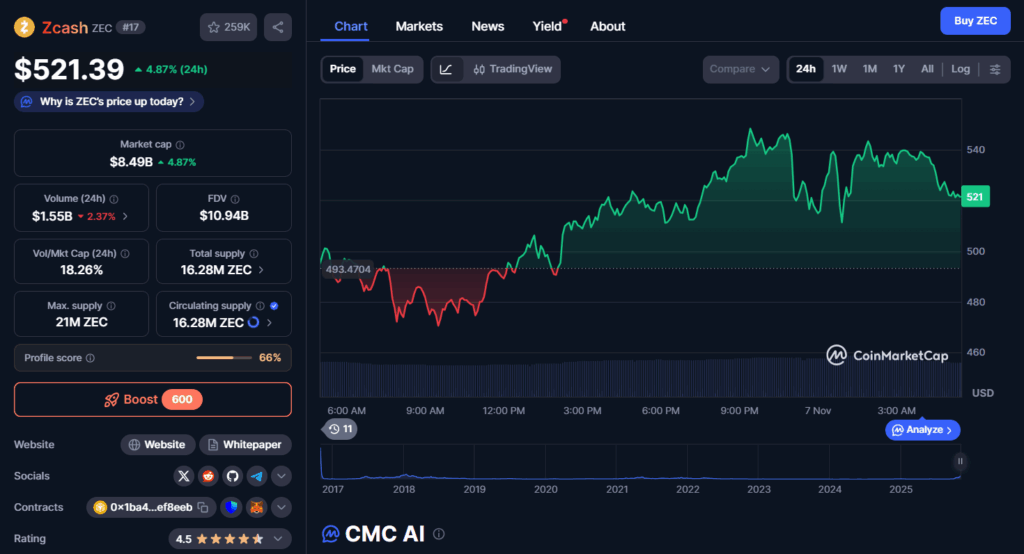
Task: Open the Whitepaper link
Action: pos(245,445)
